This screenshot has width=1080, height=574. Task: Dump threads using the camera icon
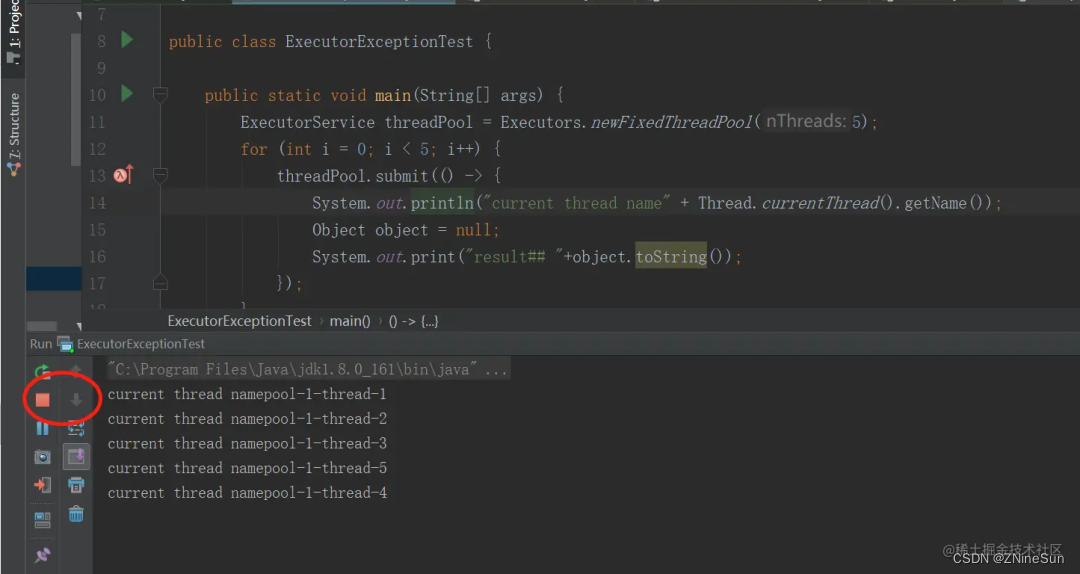[x=42, y=457]
